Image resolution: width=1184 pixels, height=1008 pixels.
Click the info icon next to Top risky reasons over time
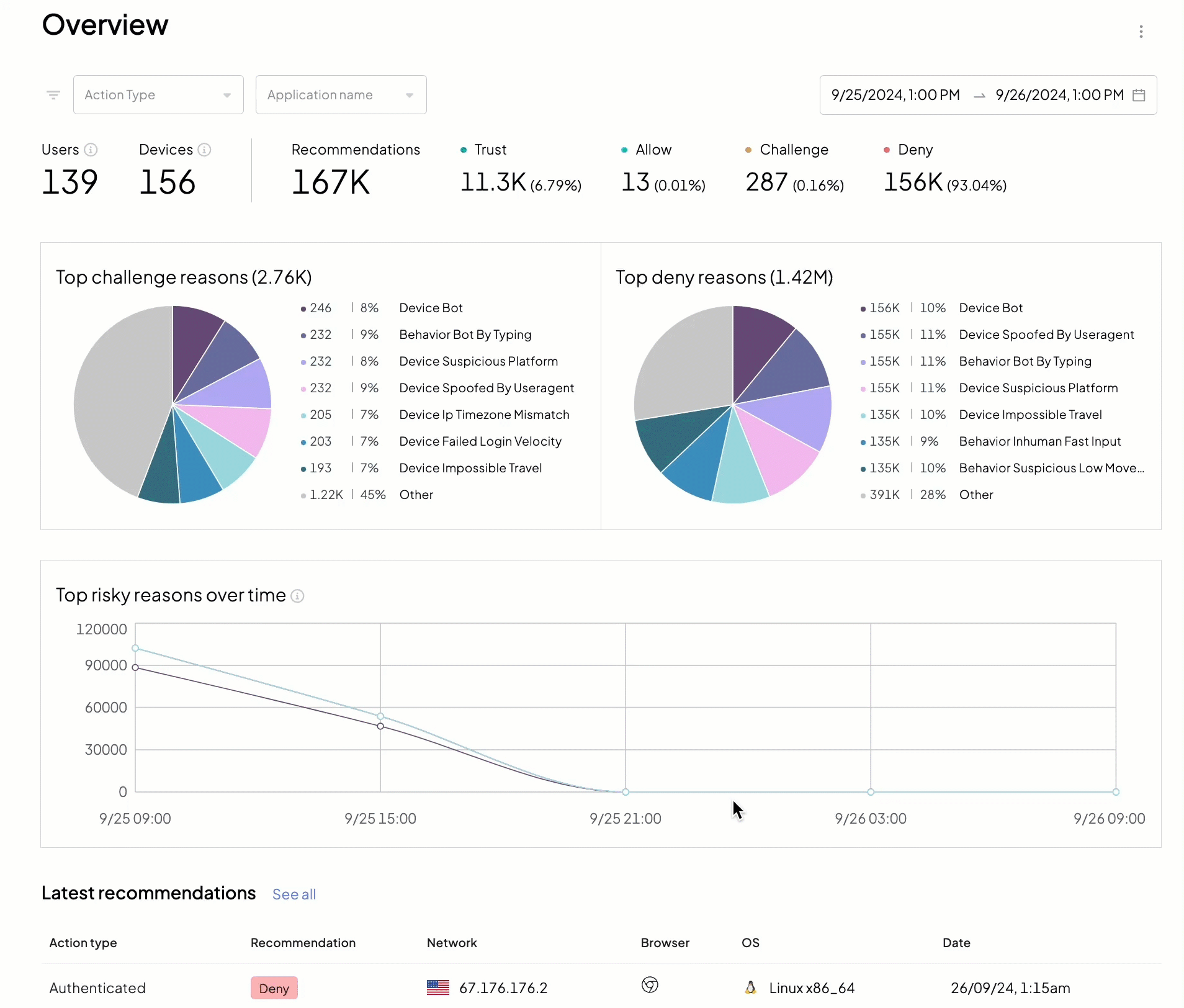pyautogui.click(x=297, y=596)
